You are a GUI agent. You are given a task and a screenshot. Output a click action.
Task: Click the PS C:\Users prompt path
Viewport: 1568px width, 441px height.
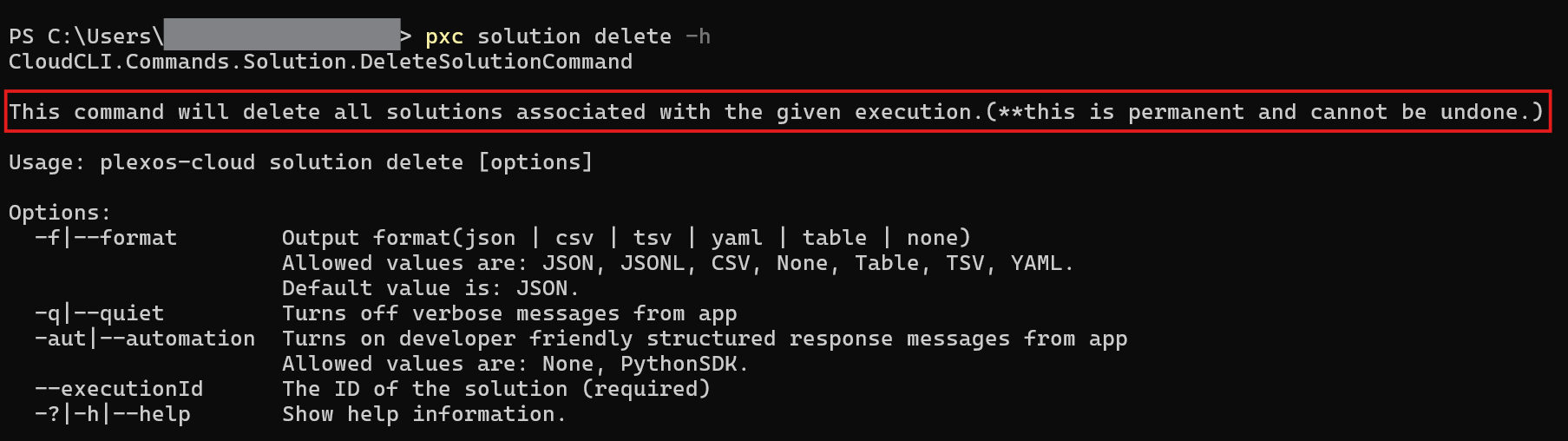[86, 36]
